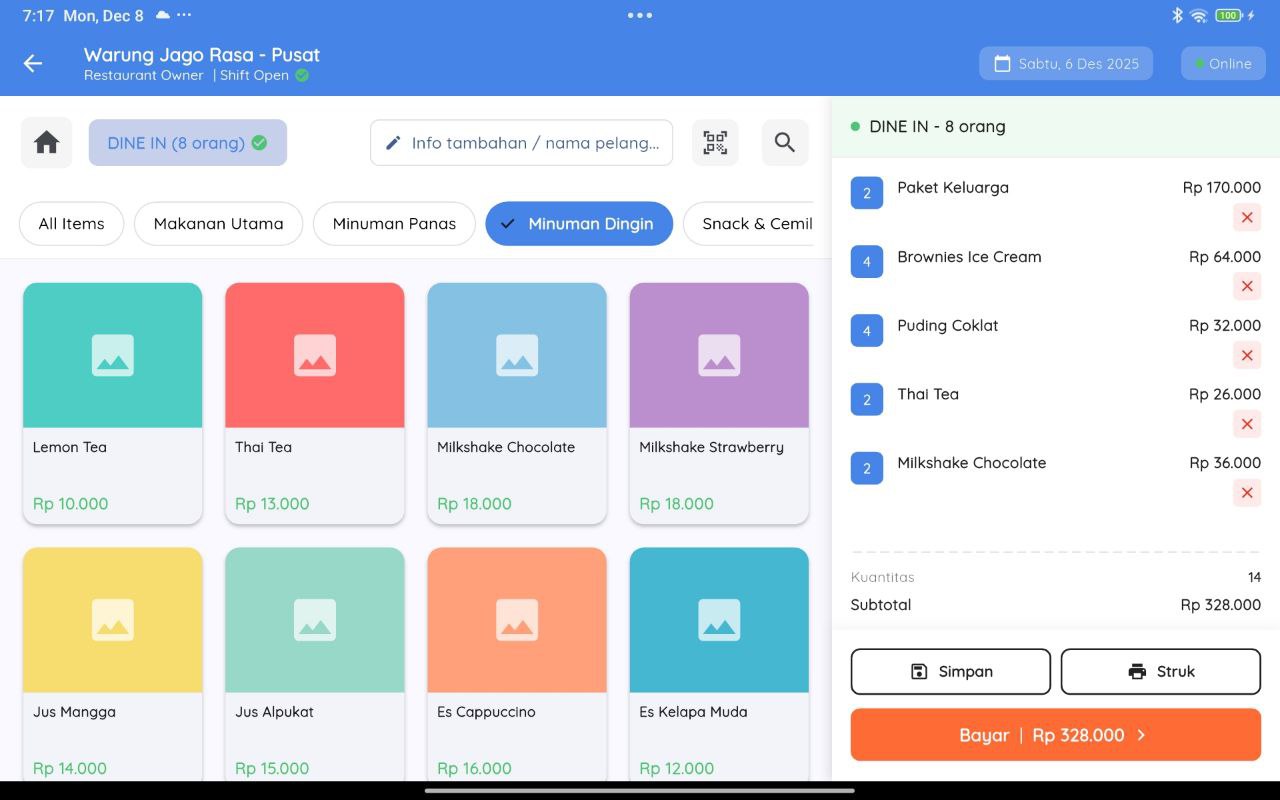Open the Sabtu, 6 Des 2025 date picker
This screenshot has height=800, width=1280.
point(1065,63)
